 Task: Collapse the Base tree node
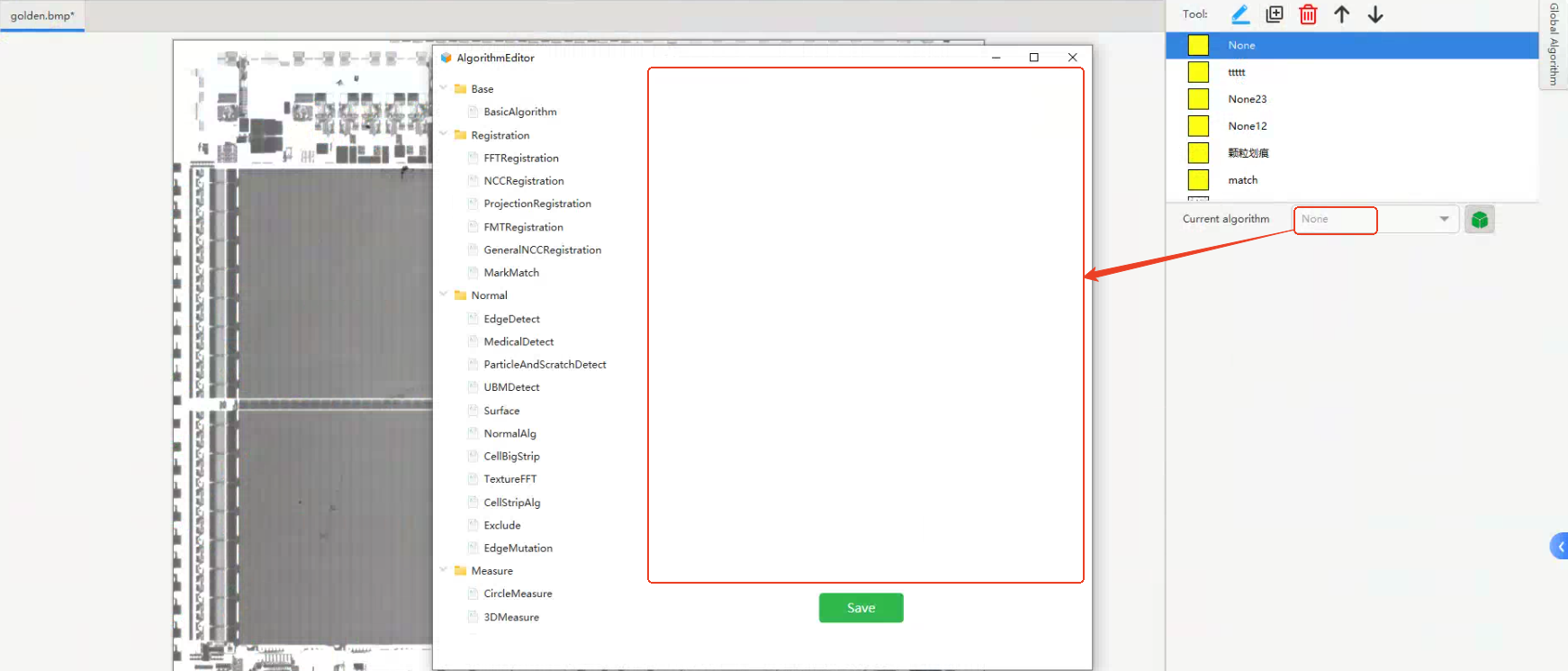[x=443, y=88]
